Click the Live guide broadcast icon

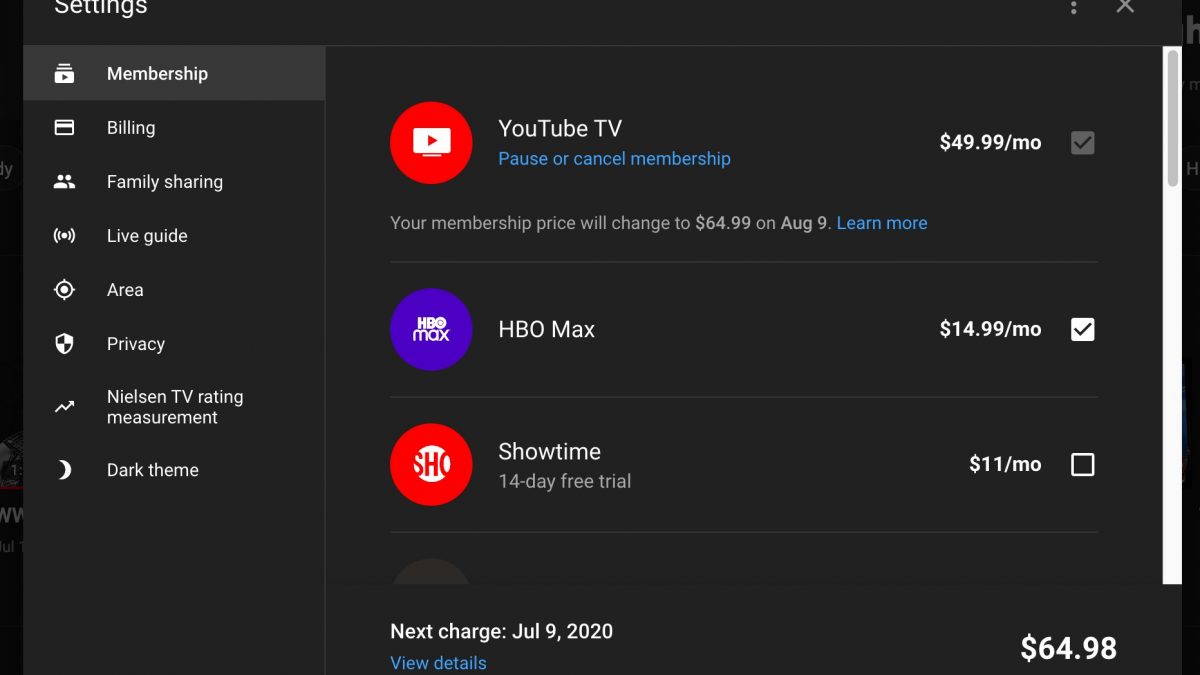(x=64, y=236)
